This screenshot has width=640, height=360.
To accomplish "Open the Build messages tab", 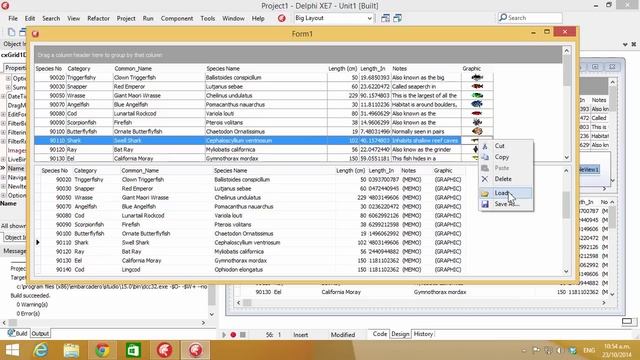I will pyautogui.click(x=18, y=333).
